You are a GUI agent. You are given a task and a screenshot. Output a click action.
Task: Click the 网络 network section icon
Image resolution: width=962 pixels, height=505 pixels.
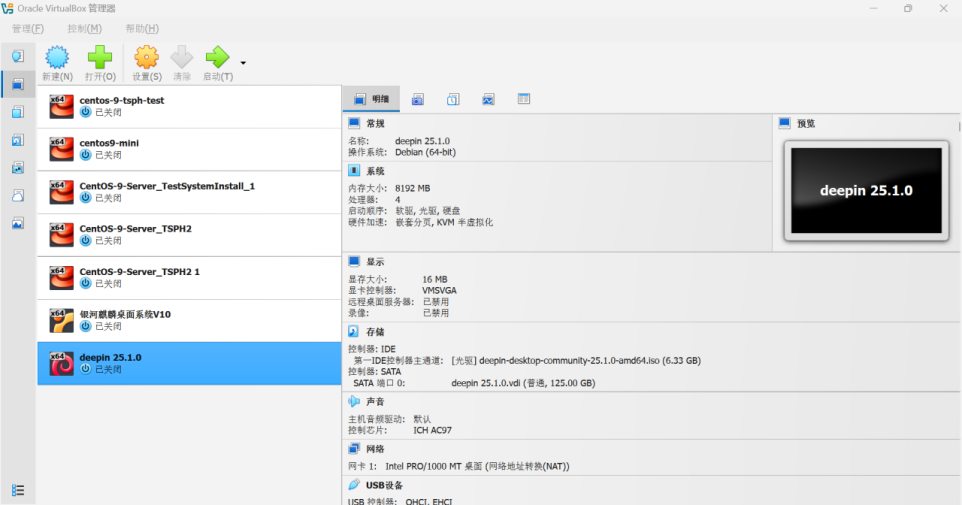coord(354,449)
